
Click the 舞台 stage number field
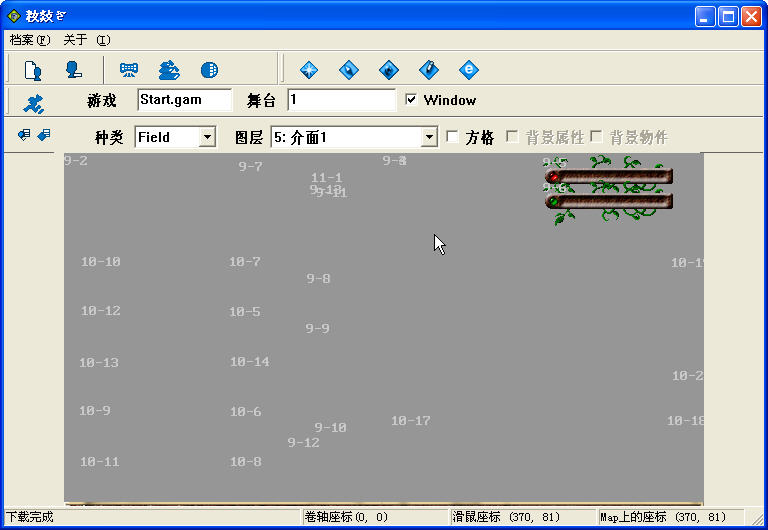point(341,100)
